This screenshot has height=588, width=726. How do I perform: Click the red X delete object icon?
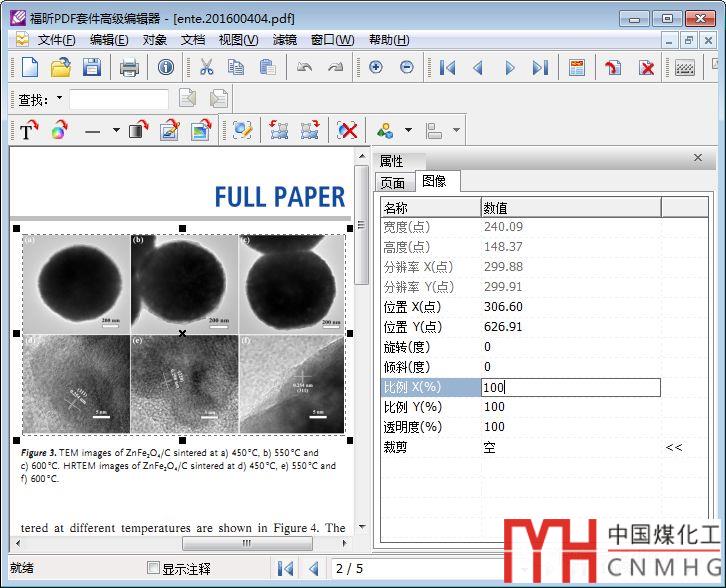point(347,131)
